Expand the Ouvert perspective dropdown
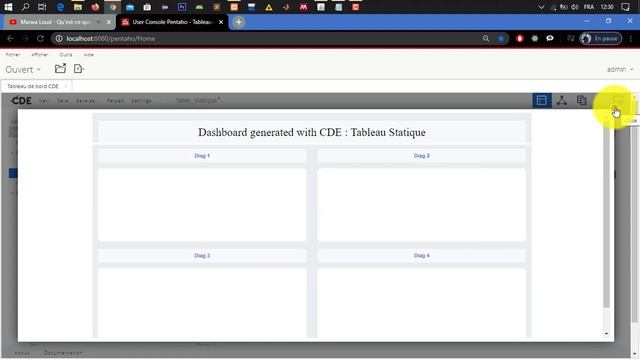The height and width of the screenshot is (360, 640). (23, 69)
